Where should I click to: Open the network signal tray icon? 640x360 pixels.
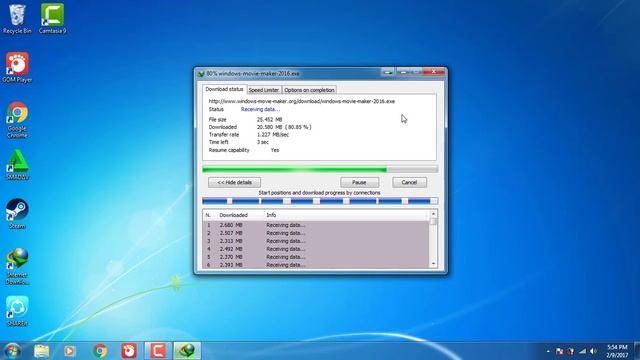point(582,351)
